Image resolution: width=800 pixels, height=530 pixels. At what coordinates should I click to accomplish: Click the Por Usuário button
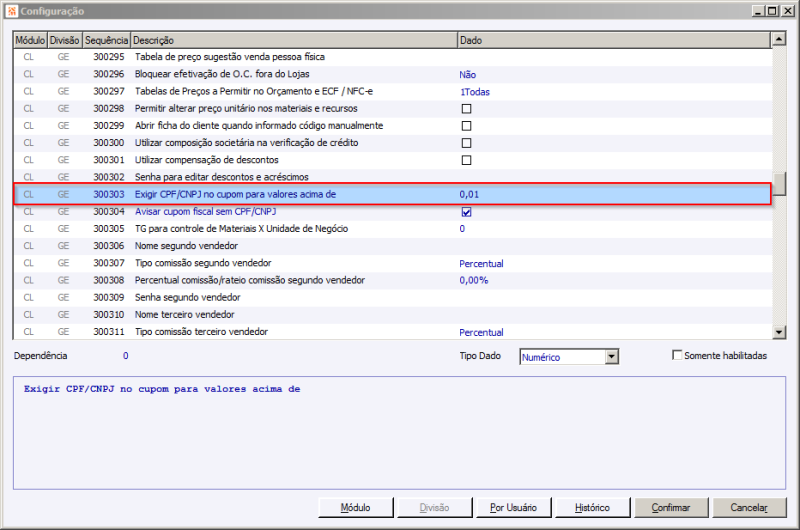point(513,508)
